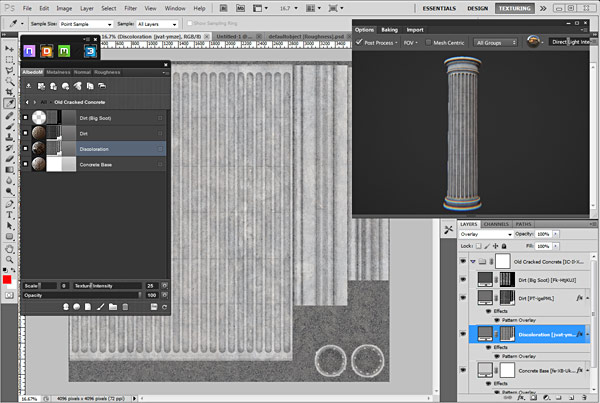Open the Sample Size Point Sample dropdown
The height and width of the screenshot is (403, 600).
[x=86, y=24]
